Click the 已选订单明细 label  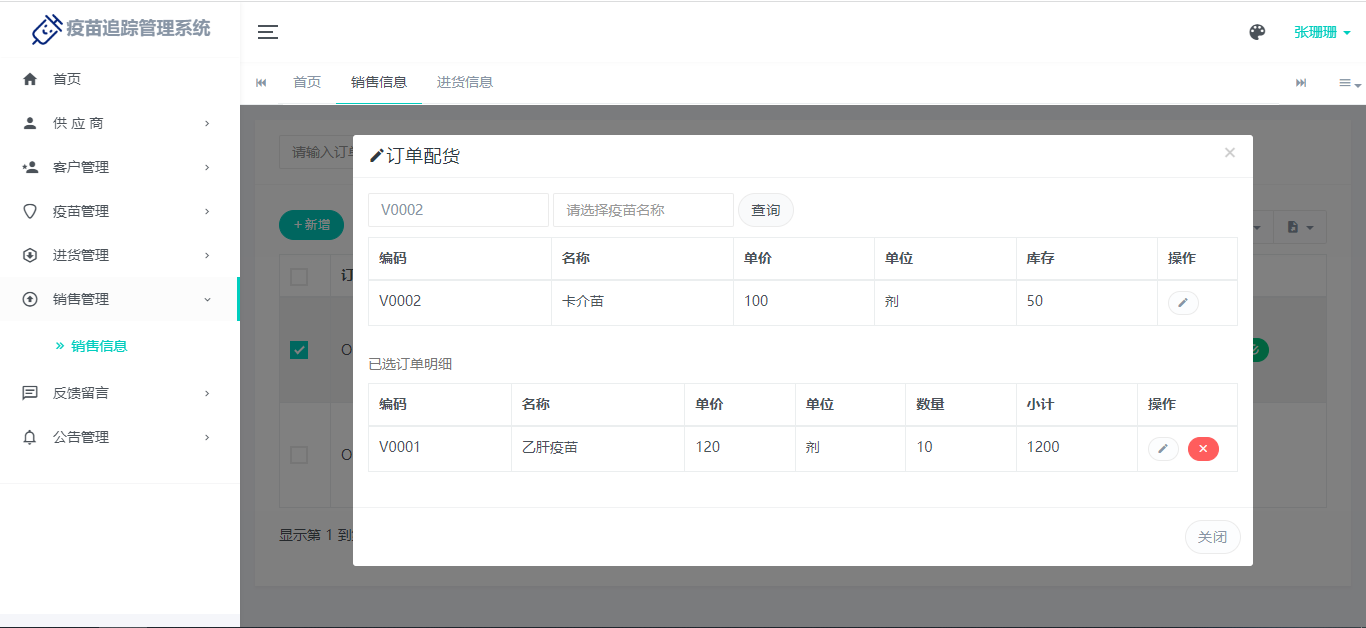(x=410, y=364)
